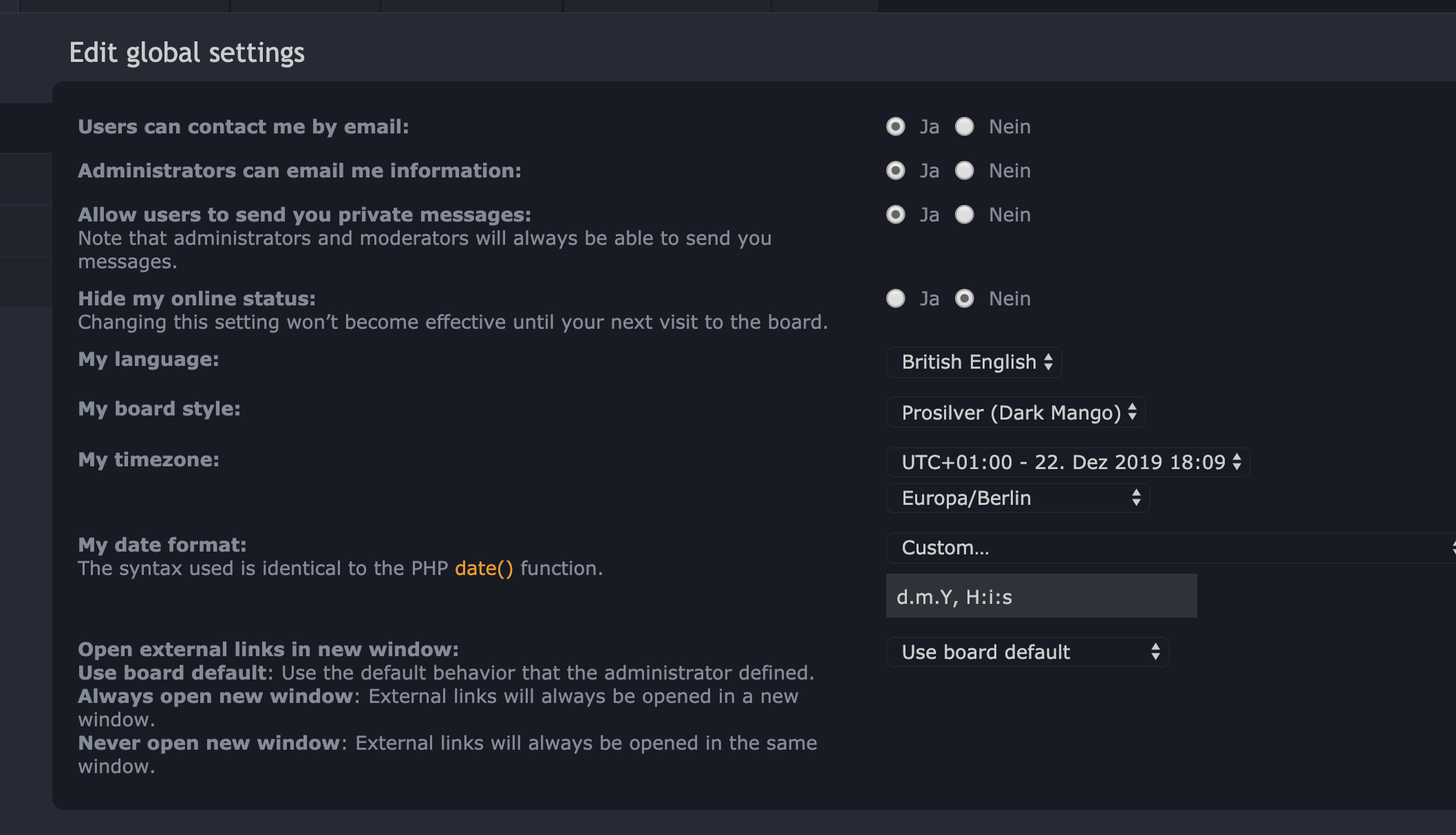Disable private messages with Nein option
The height and width of the screenshot is (835, 1456).
965,215
